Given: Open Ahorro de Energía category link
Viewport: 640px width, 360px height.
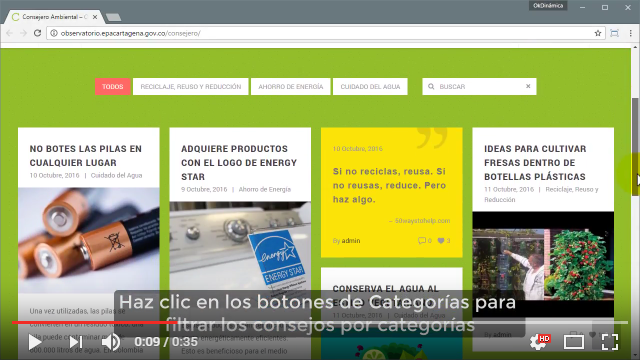Looking at the screenshot, I should (x=265, y=189).
